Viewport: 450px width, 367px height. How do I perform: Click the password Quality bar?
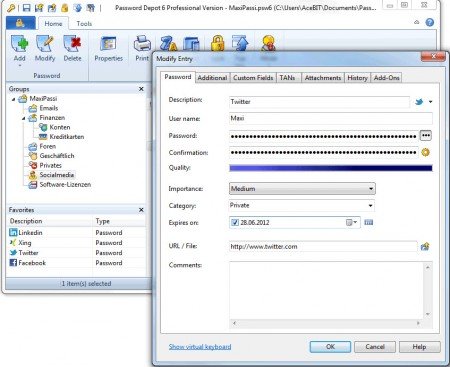pos(331,168)
